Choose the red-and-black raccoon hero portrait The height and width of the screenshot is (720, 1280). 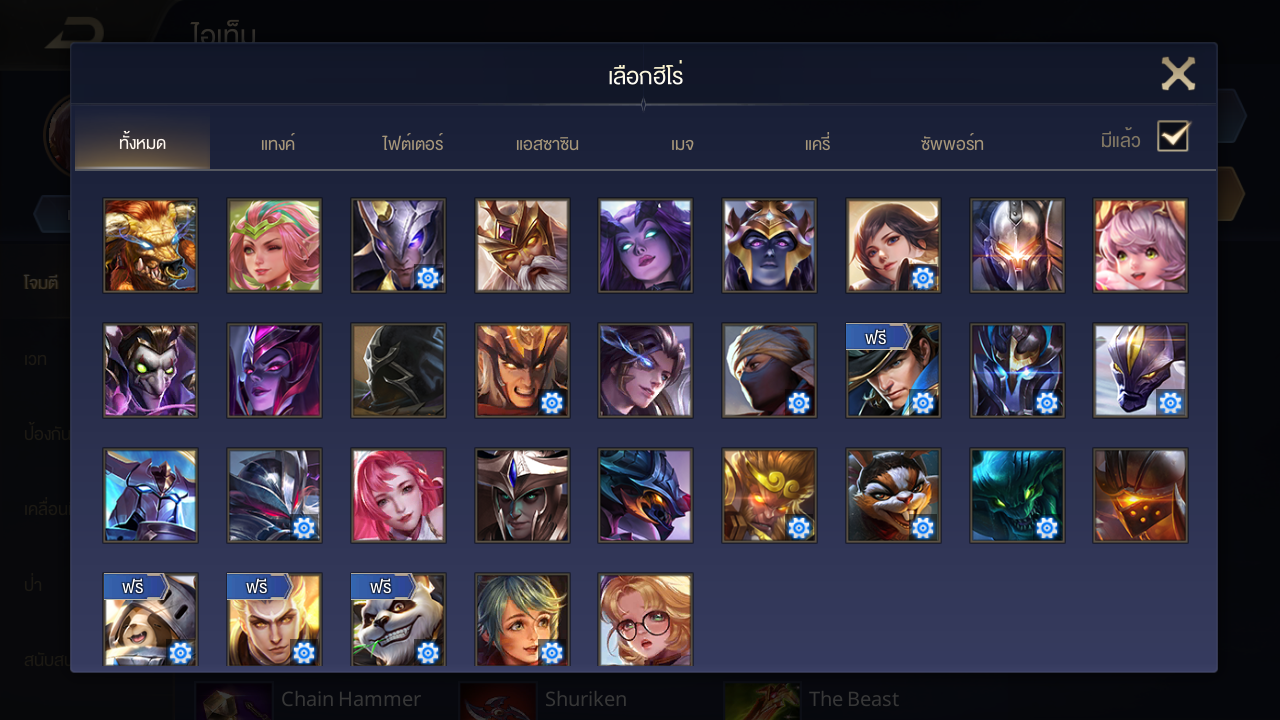point(893,495)
